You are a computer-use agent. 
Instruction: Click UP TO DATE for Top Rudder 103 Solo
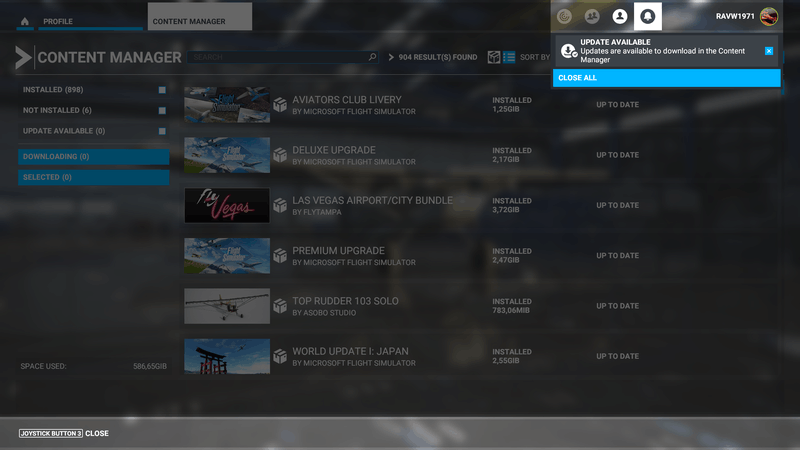(x=617, y=306)
